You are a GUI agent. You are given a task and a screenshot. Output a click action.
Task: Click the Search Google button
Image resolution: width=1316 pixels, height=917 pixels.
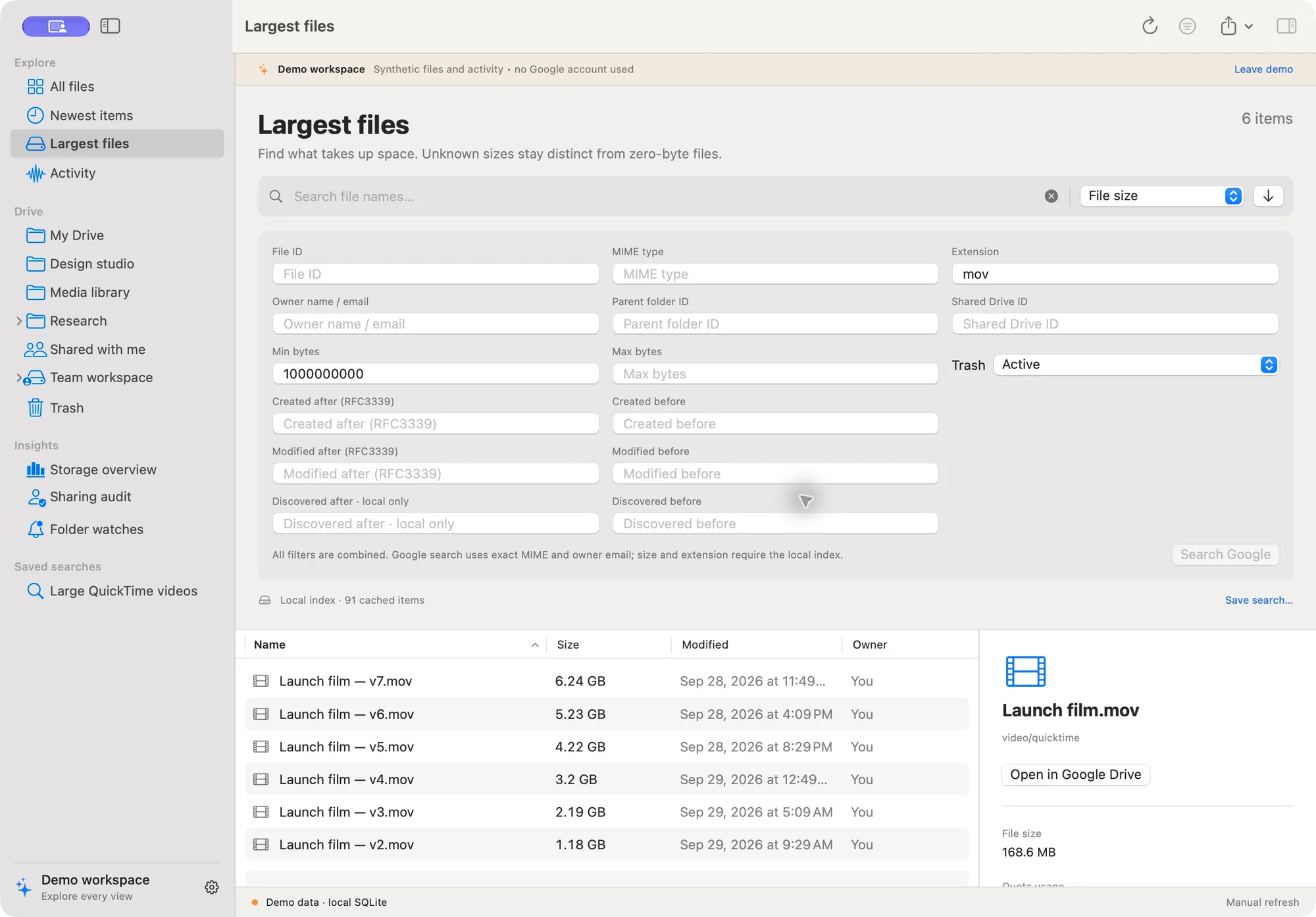(x=1225, y=555)
